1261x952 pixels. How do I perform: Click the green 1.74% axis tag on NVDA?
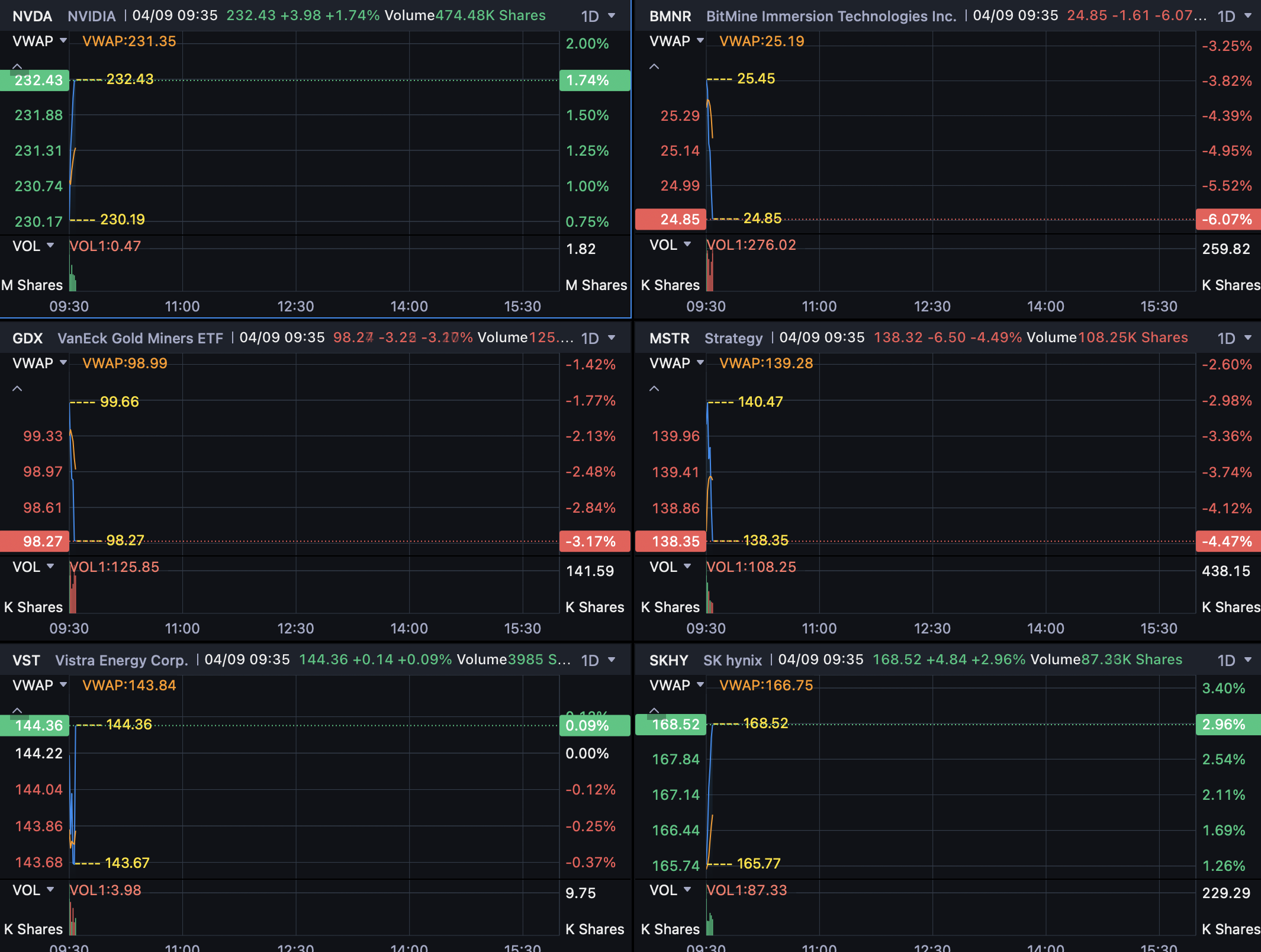click(x=594, y=80)
